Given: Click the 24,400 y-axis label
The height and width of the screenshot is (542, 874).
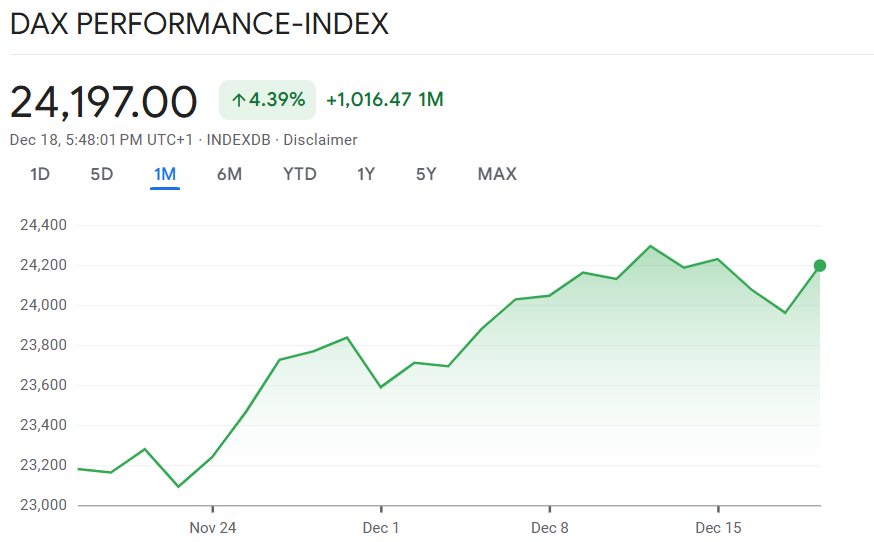Looking at the screenshot, I should (43, 225).
